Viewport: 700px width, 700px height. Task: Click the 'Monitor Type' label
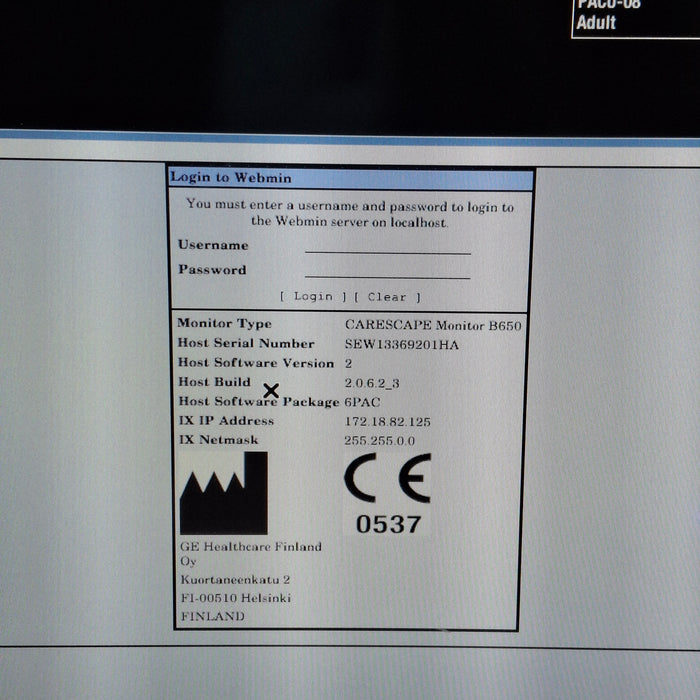point(225,323)
